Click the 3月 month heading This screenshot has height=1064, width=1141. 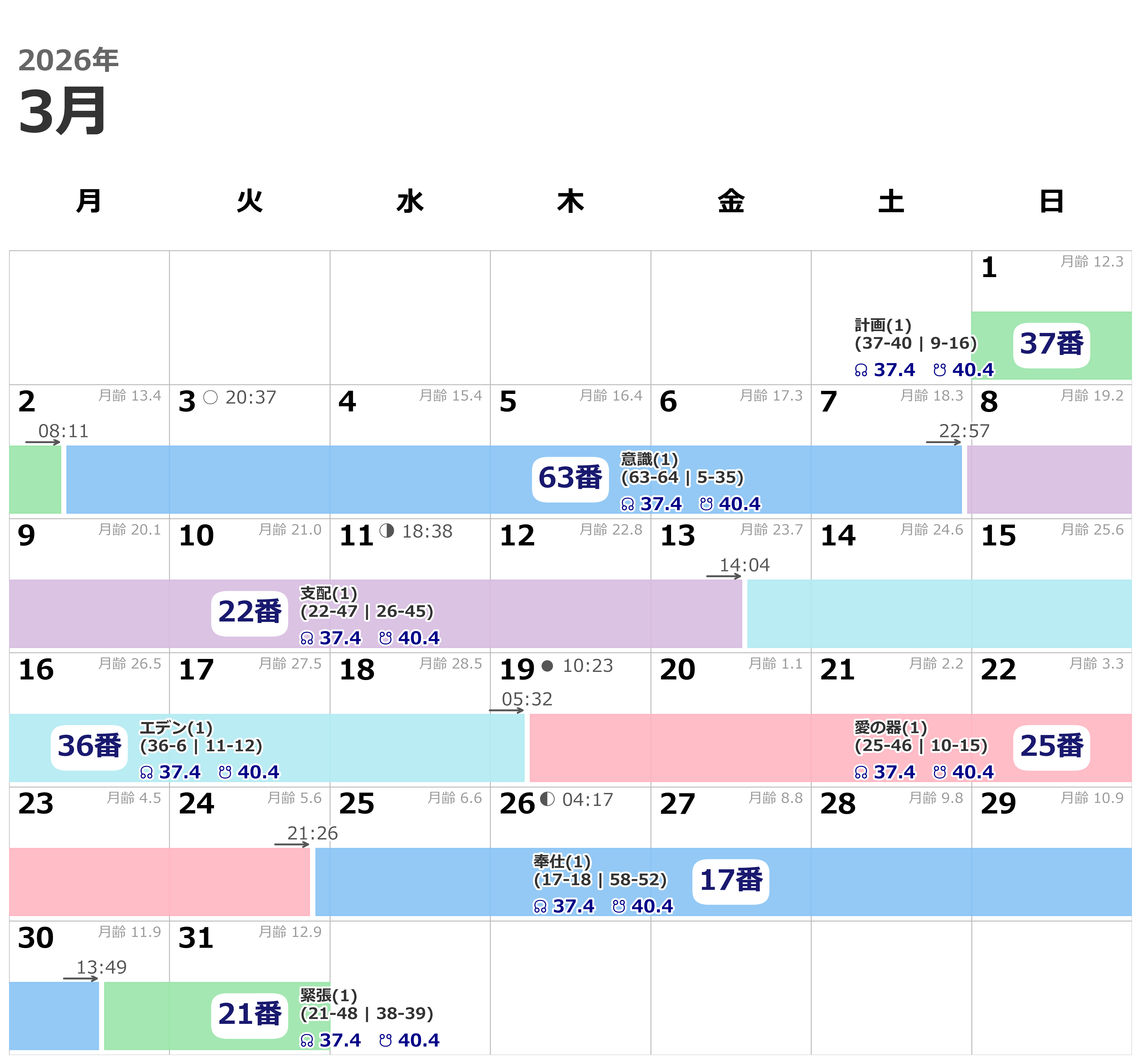click(62, 111)
